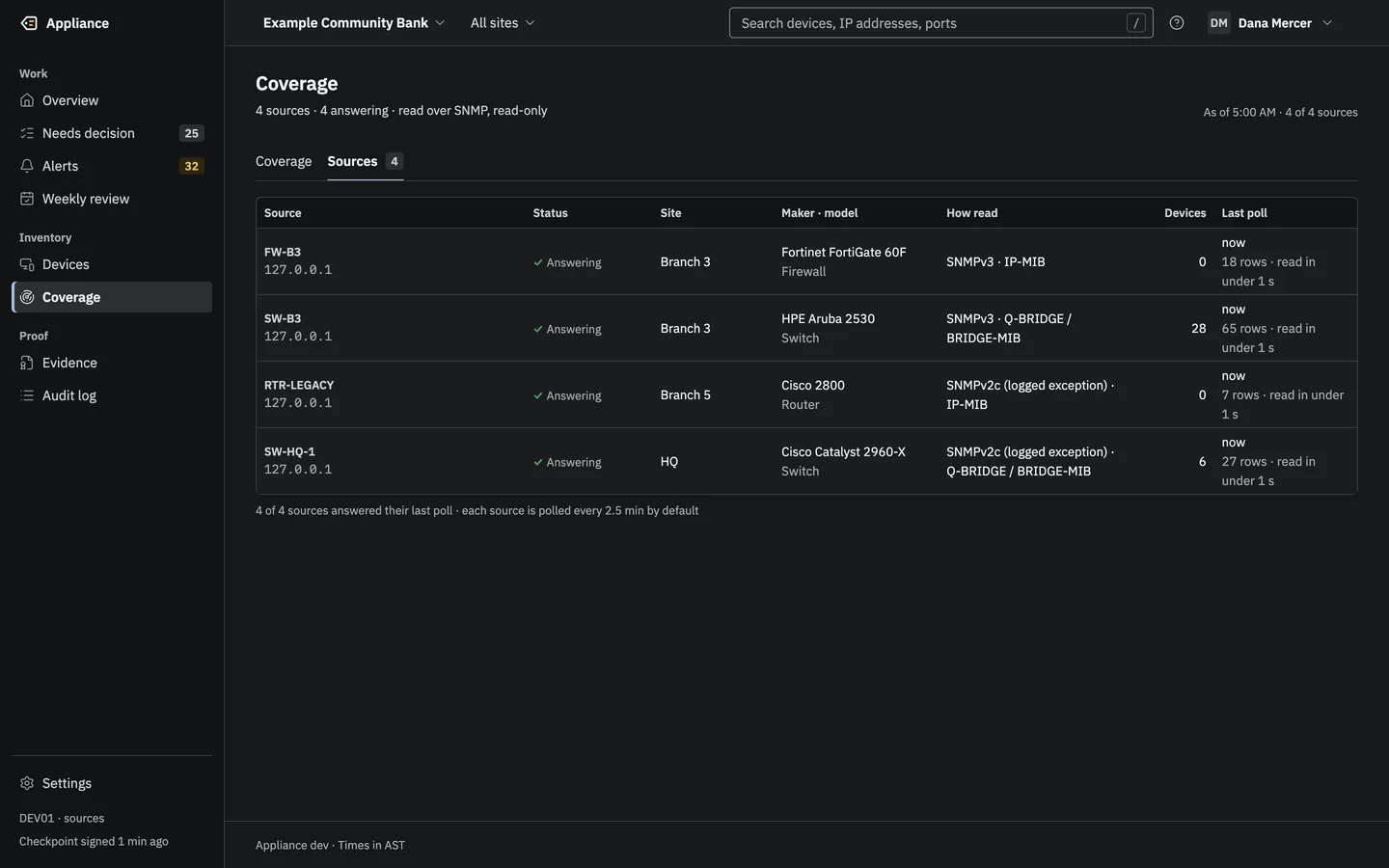This screenshot has width=1389, height=868.
Task: Open the Example Community Bank organization dropdown
Action: 354,23
